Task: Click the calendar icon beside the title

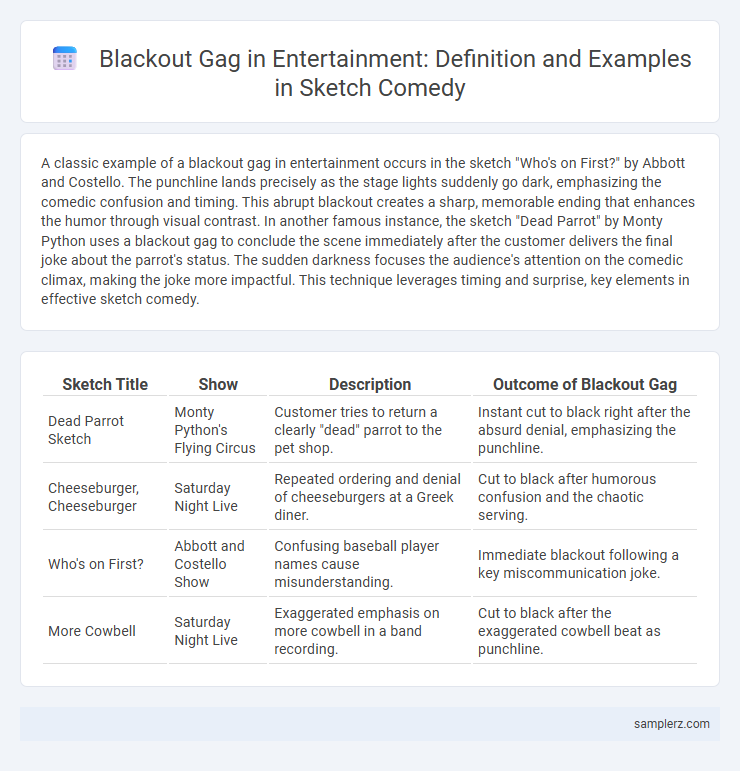Action: 64,59
